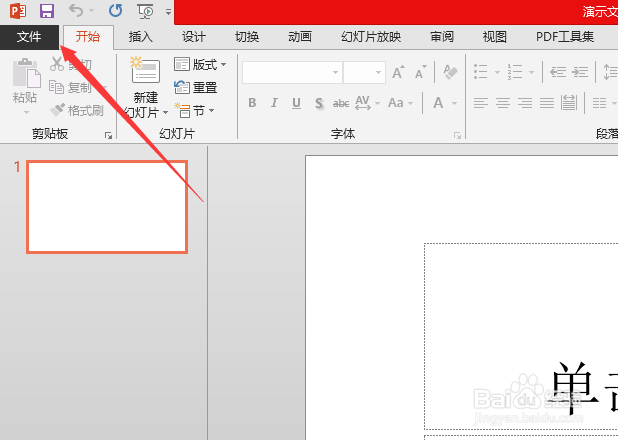The height and width of the screenshot is (440, 618).
Task: Start slideshow from beginning icon
Action: click(x=145, y=11)
